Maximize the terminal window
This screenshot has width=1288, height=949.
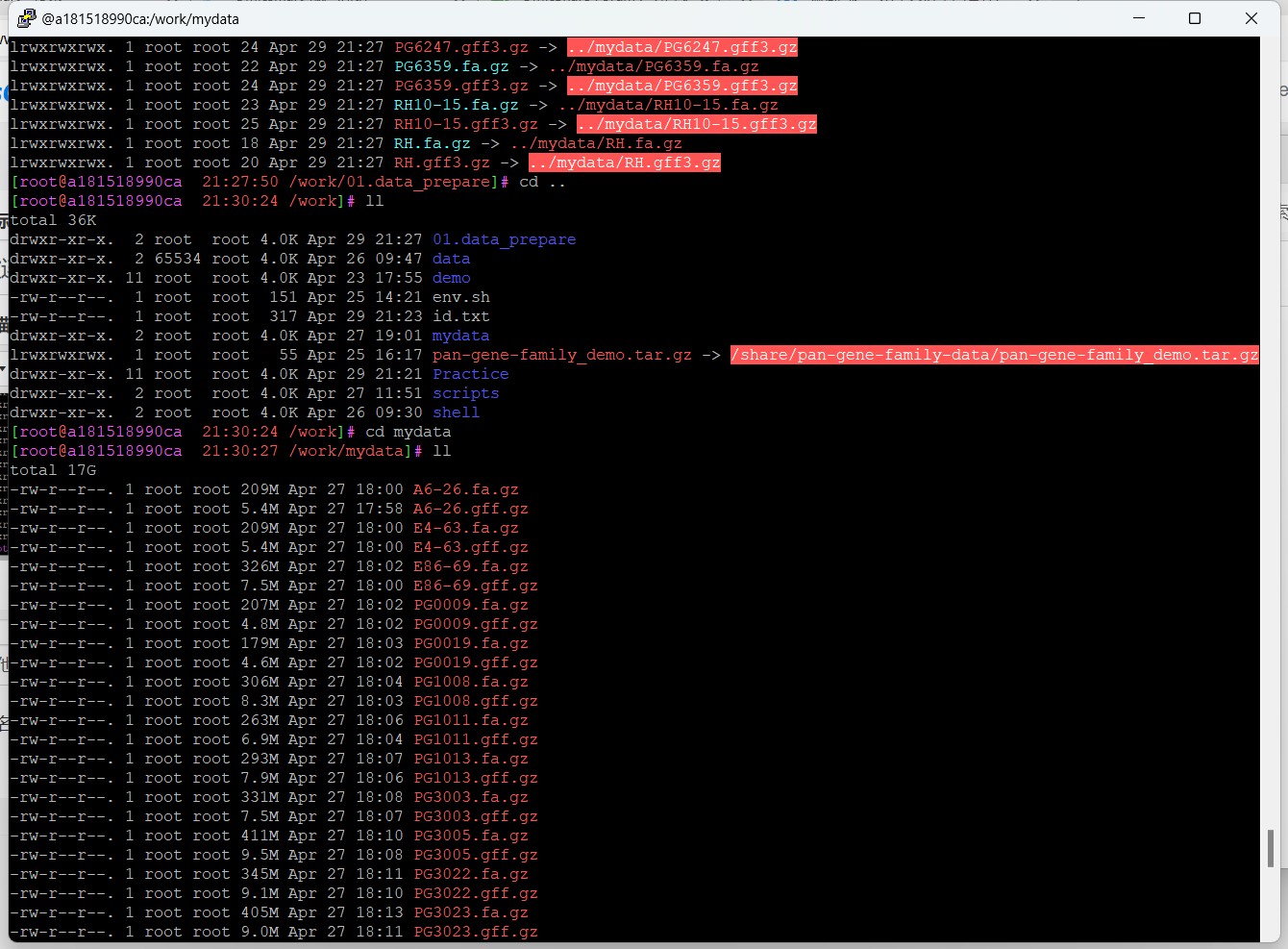click(1195, 18)
